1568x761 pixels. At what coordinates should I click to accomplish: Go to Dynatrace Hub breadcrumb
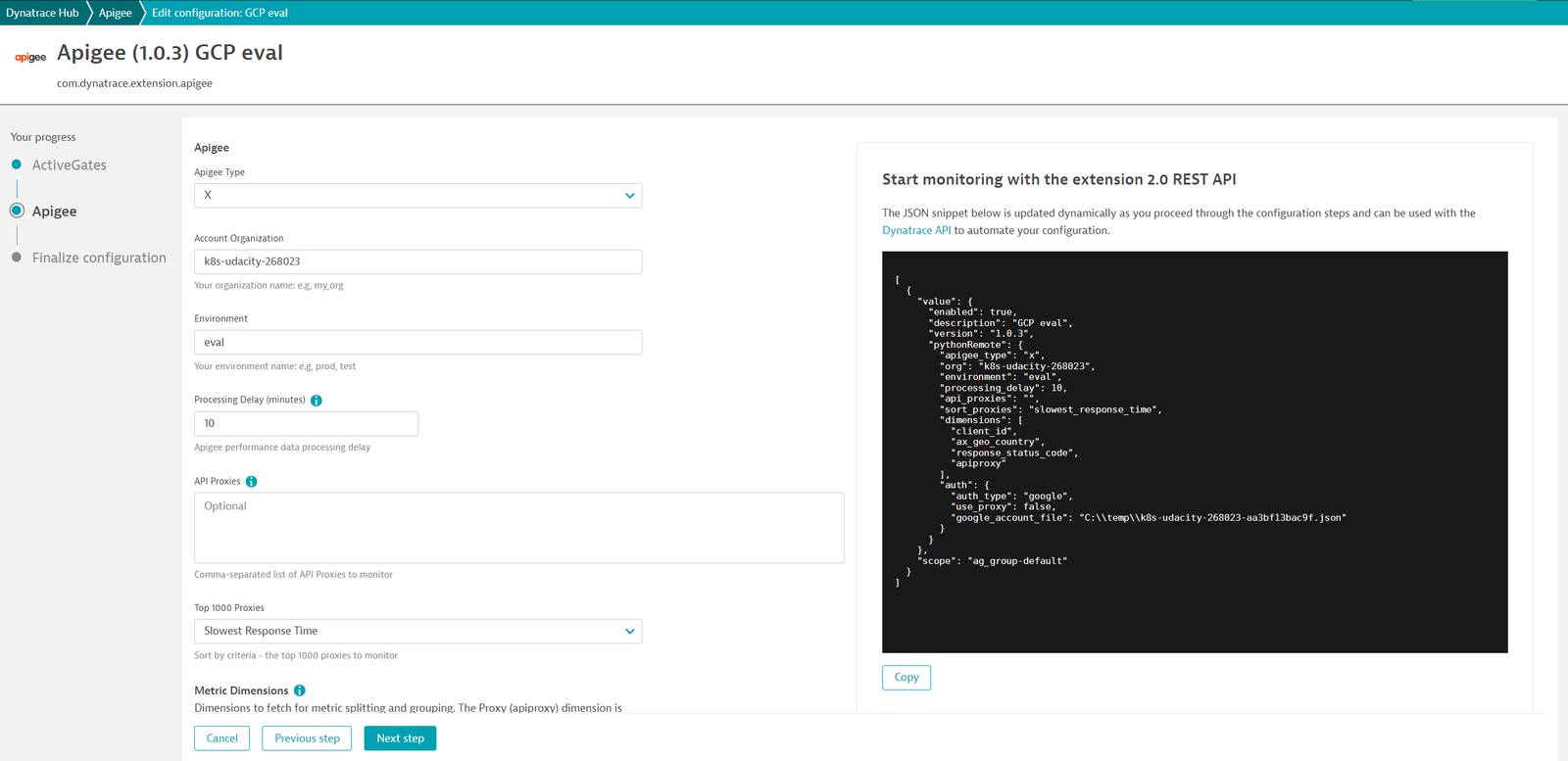[x=42, y=13]
